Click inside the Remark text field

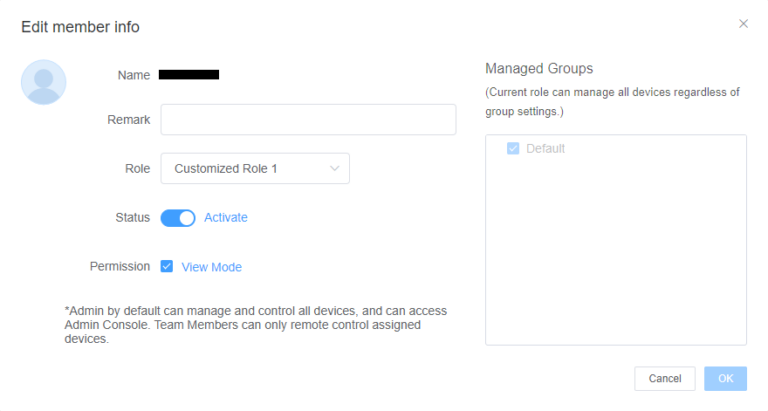pyautogui.click(x=308, y=120)
